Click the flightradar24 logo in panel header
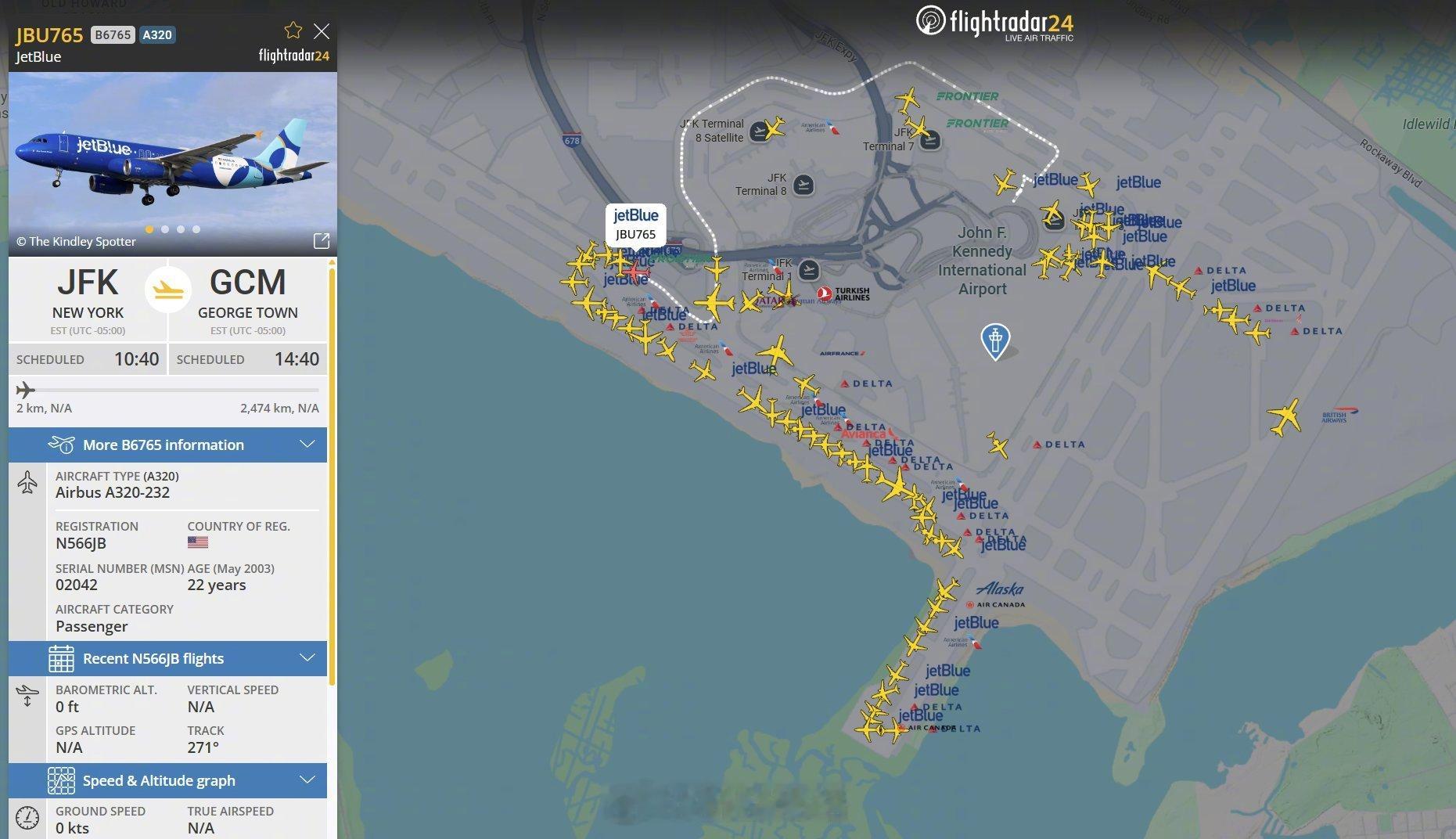 293,56
